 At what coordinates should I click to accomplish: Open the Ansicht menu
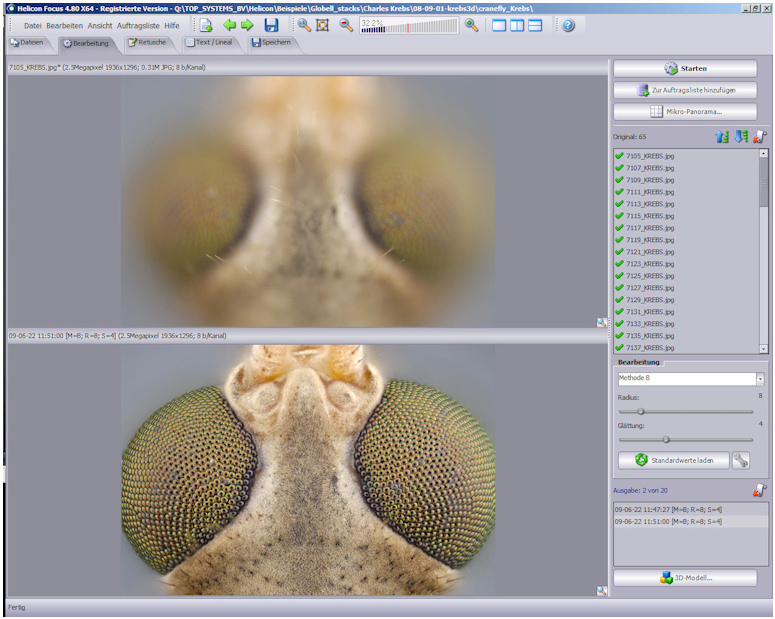[100, 26]
